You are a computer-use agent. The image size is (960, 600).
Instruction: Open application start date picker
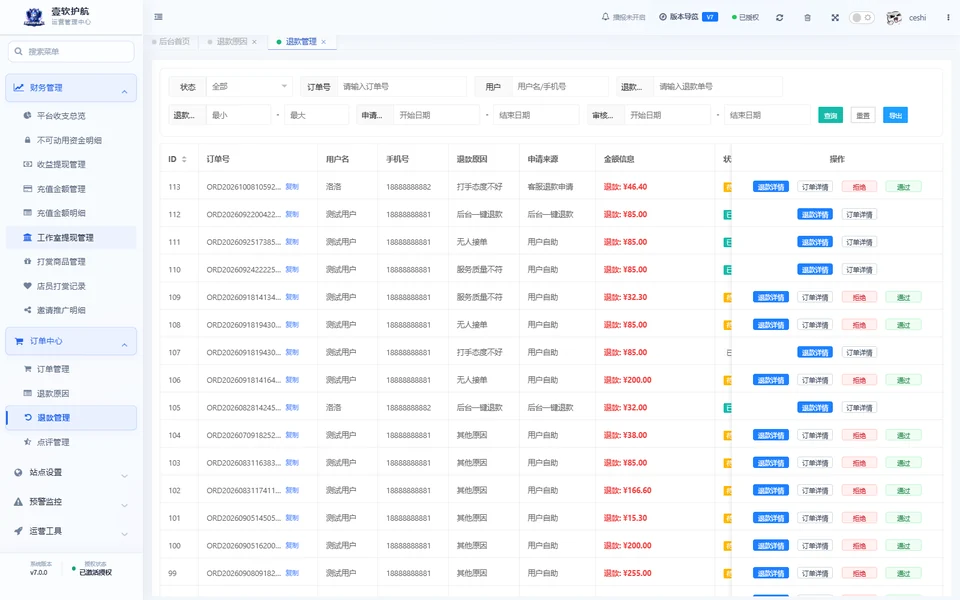pyautogui.click(x=436, y=115)
